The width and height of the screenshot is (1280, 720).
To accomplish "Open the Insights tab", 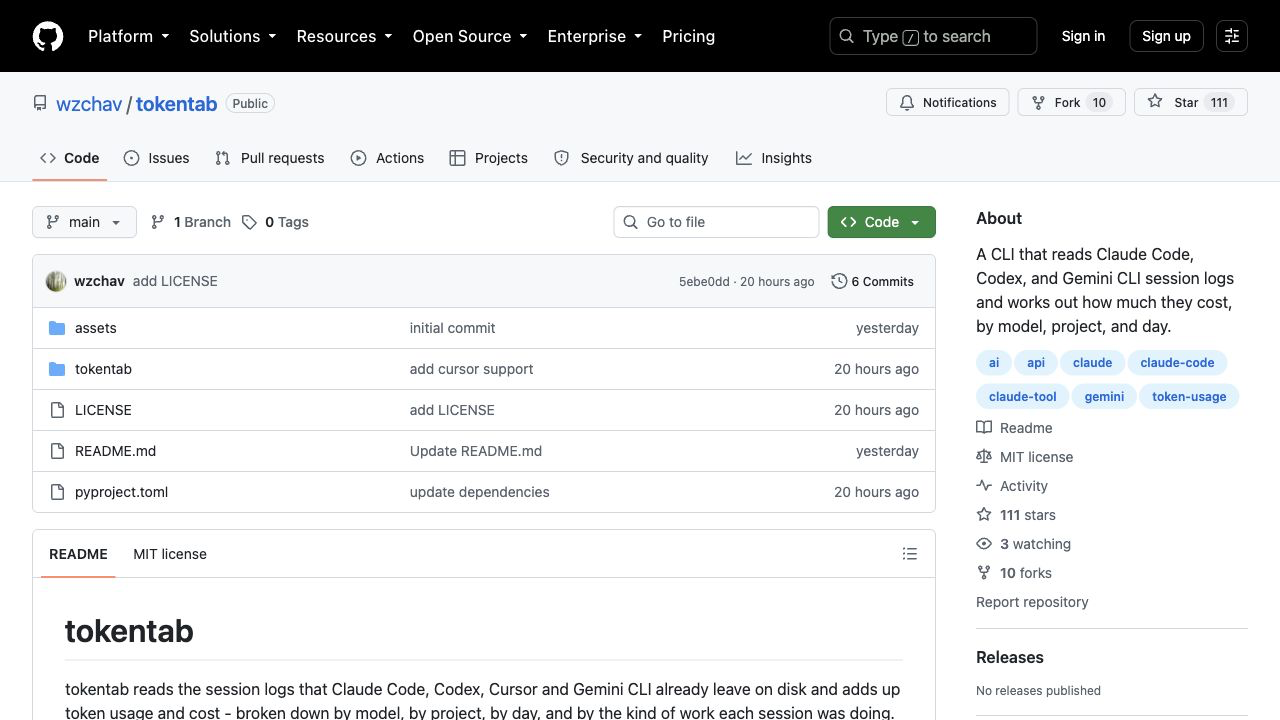I will pos(774,158).
